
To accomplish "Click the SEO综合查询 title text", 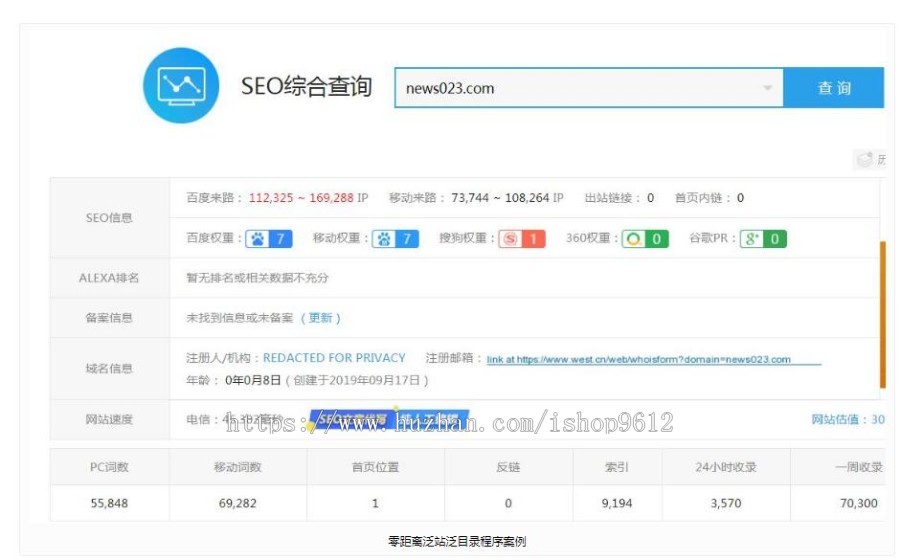I will click(307, 87).
